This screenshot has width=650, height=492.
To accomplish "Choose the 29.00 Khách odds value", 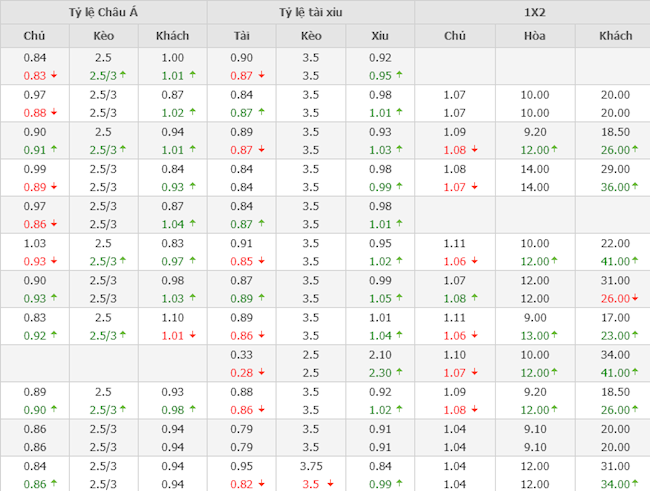I will click(x=615, y=169).
